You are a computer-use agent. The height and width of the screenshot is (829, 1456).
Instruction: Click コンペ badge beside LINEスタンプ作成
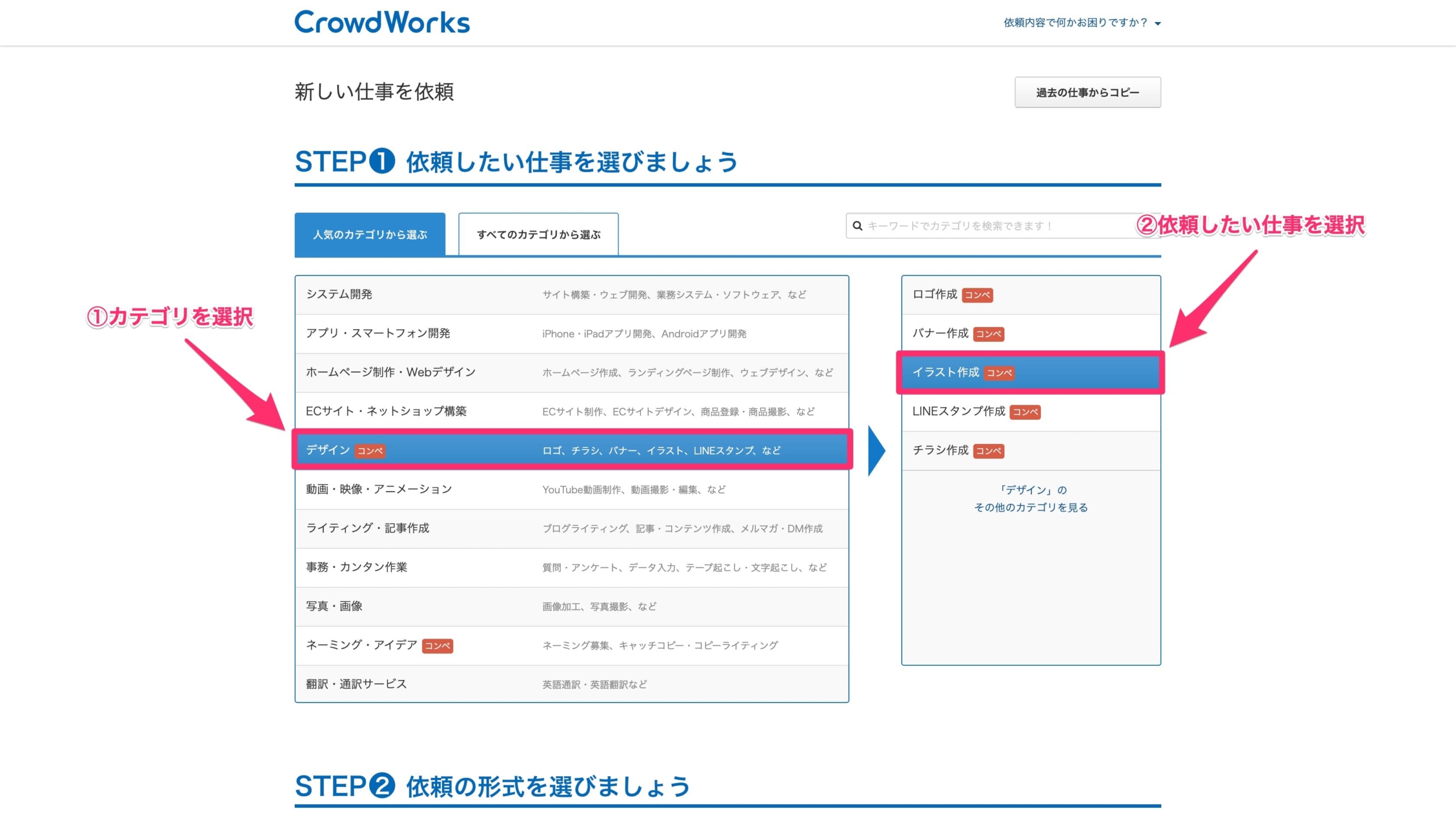pyautogui.click(x=1024, y=412)
